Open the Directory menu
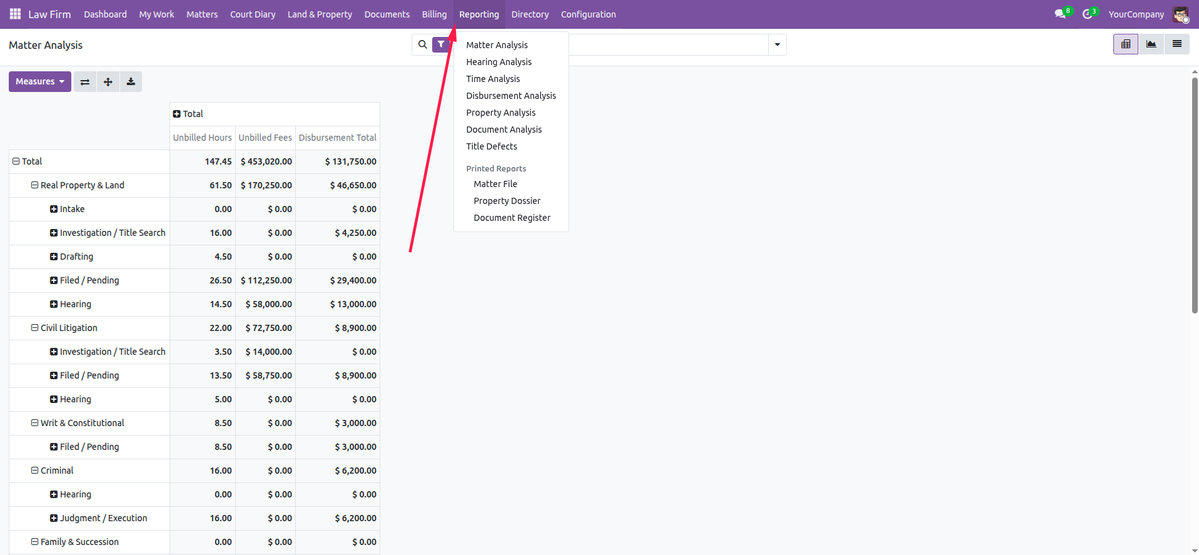Screen dimensions: 1199x555 coord(530,15)
